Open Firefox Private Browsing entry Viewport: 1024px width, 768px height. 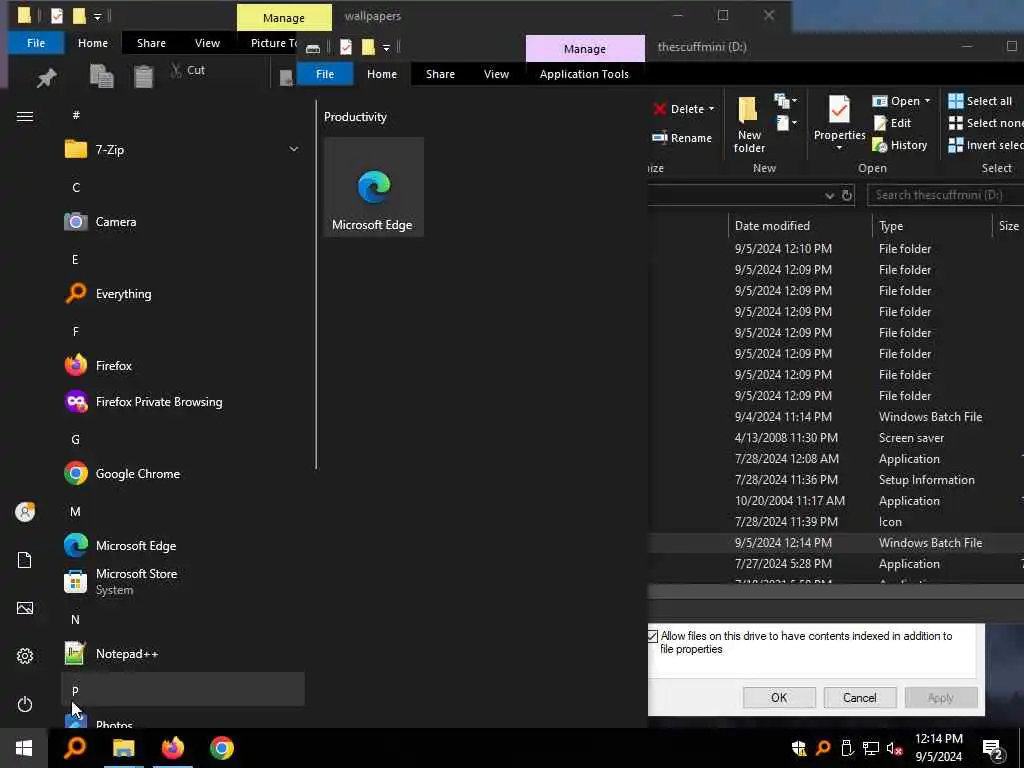[x=182, y=402]
